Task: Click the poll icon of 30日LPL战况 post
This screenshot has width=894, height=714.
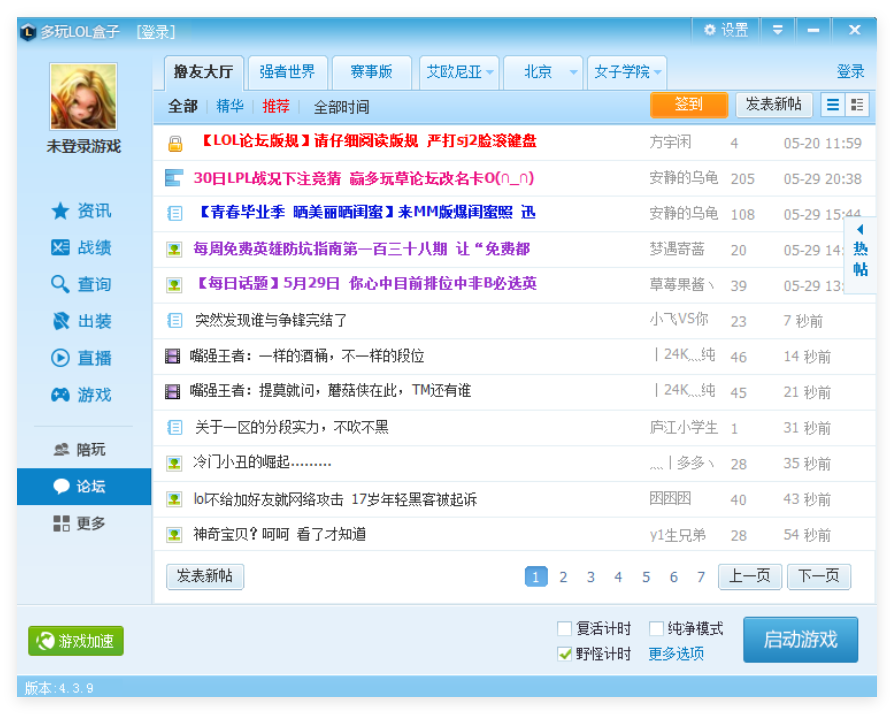Action: tap(173, 178)
